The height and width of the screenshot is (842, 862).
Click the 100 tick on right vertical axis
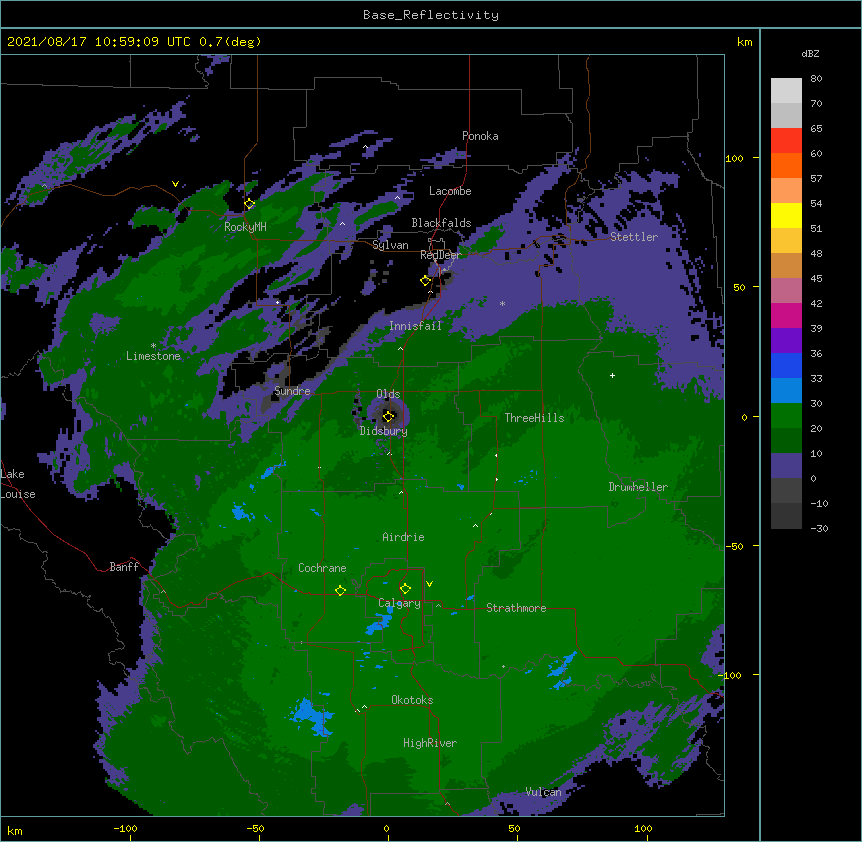pyautogui.click(x=734, y=159)
